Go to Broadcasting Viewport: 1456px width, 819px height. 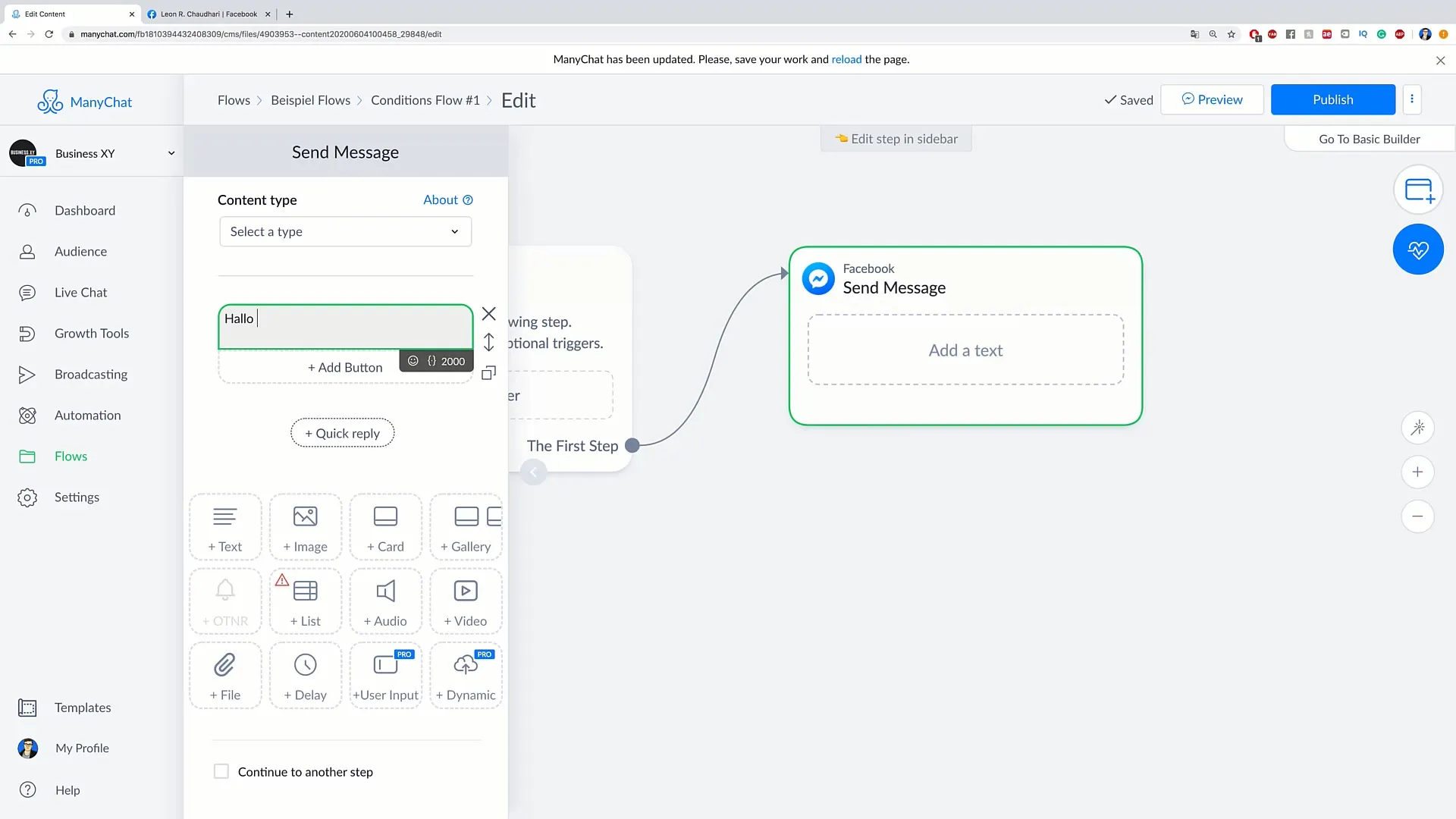click(x=91, y=375)
